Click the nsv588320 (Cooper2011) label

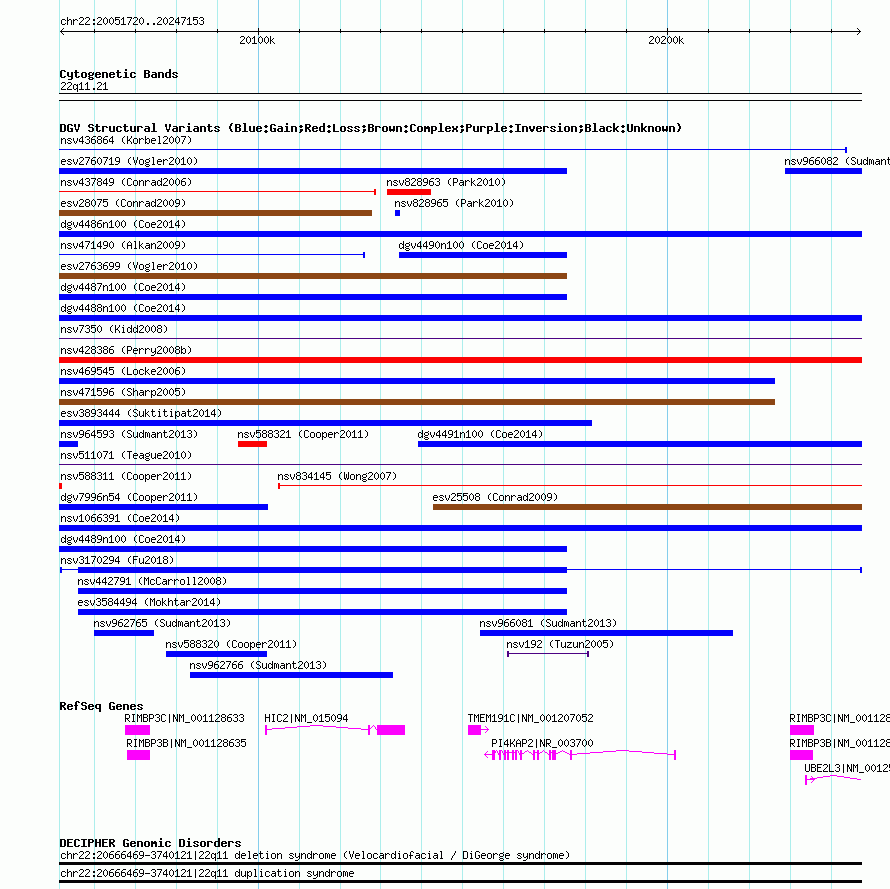[231, 644]
